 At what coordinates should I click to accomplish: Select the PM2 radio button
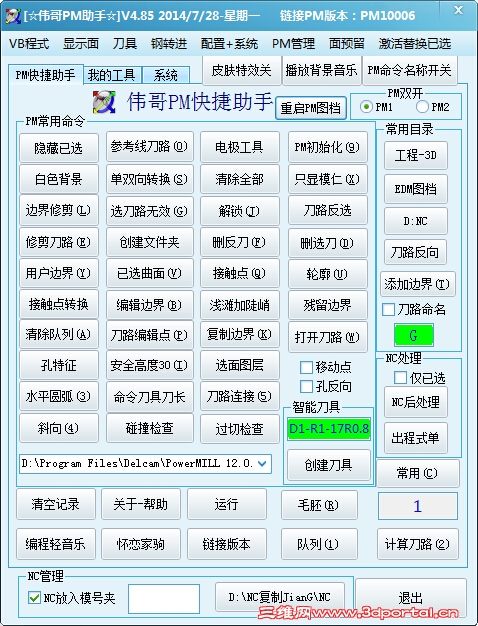tap(422, 107)
